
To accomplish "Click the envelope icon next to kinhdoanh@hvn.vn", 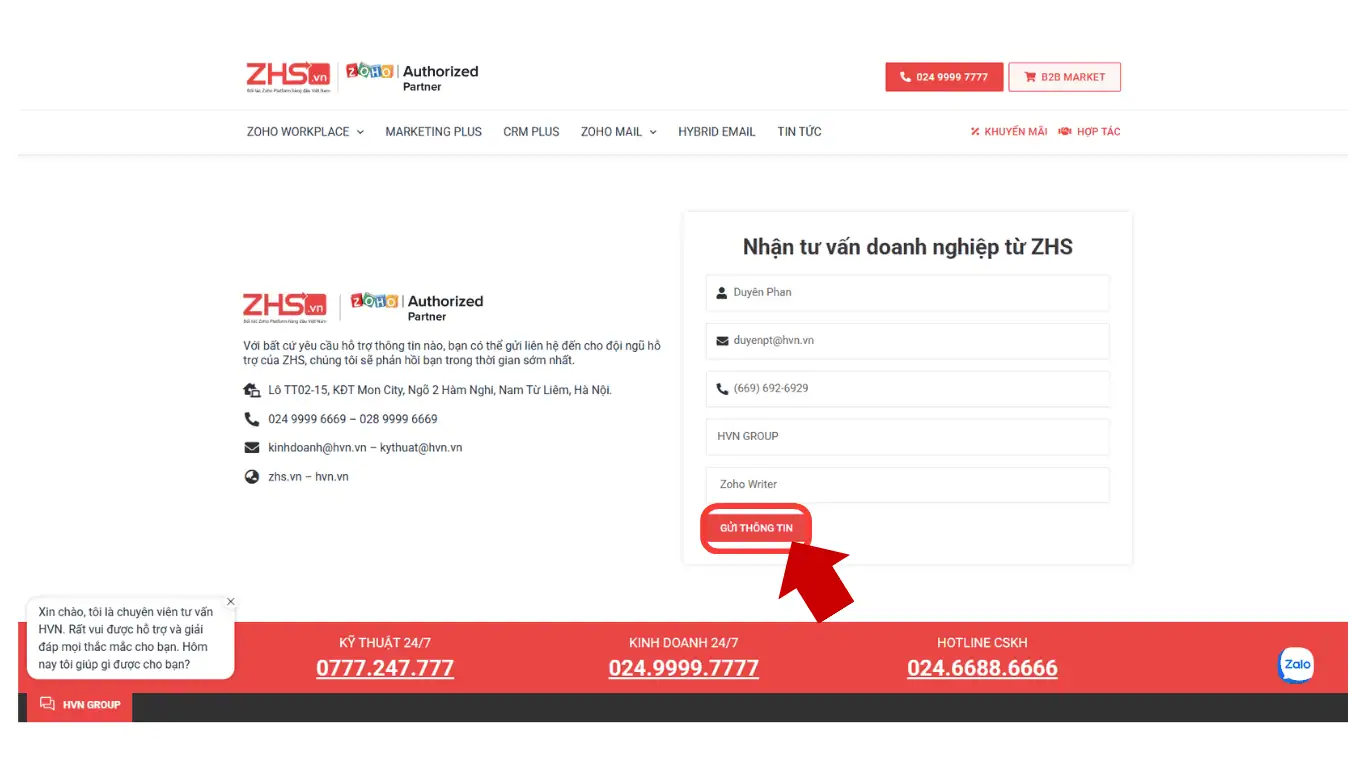I will click(x=251, y=447).
